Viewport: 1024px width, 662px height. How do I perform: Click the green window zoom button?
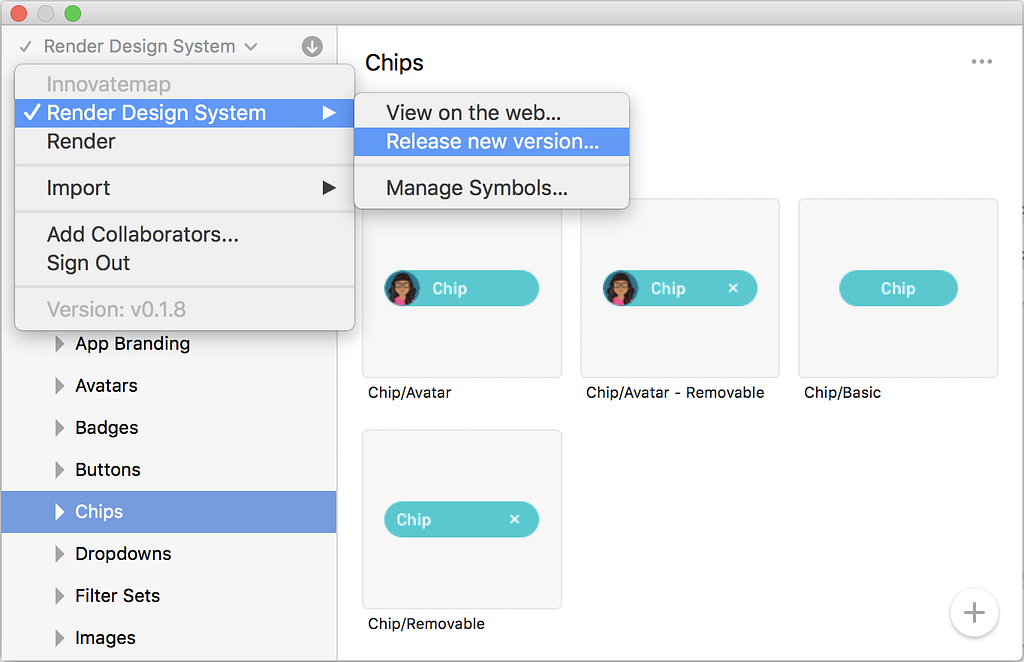pyautogui.click(x=72, y=13)
